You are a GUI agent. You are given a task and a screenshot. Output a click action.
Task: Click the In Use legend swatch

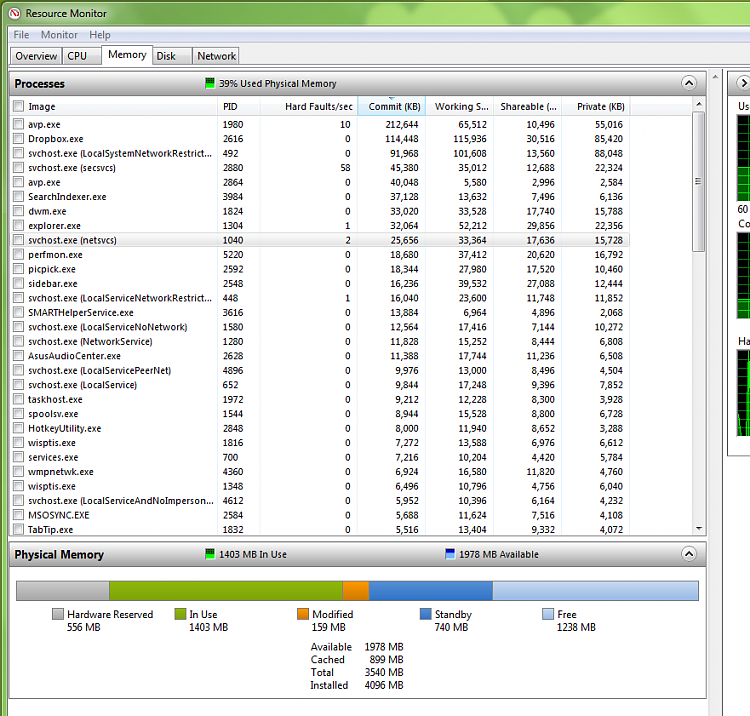click(180, 614)
